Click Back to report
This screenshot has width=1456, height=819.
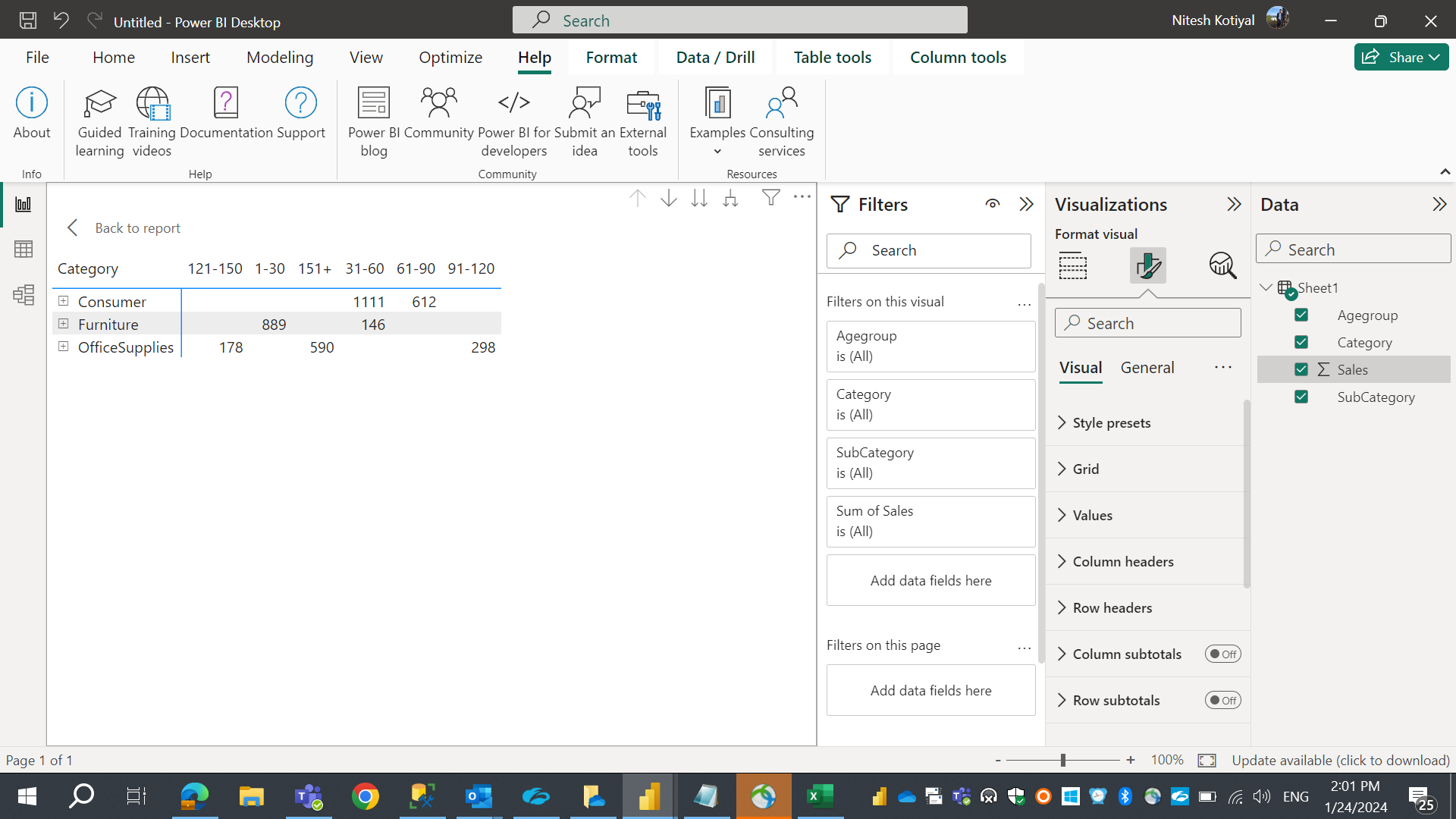click(x=124, y=227)
